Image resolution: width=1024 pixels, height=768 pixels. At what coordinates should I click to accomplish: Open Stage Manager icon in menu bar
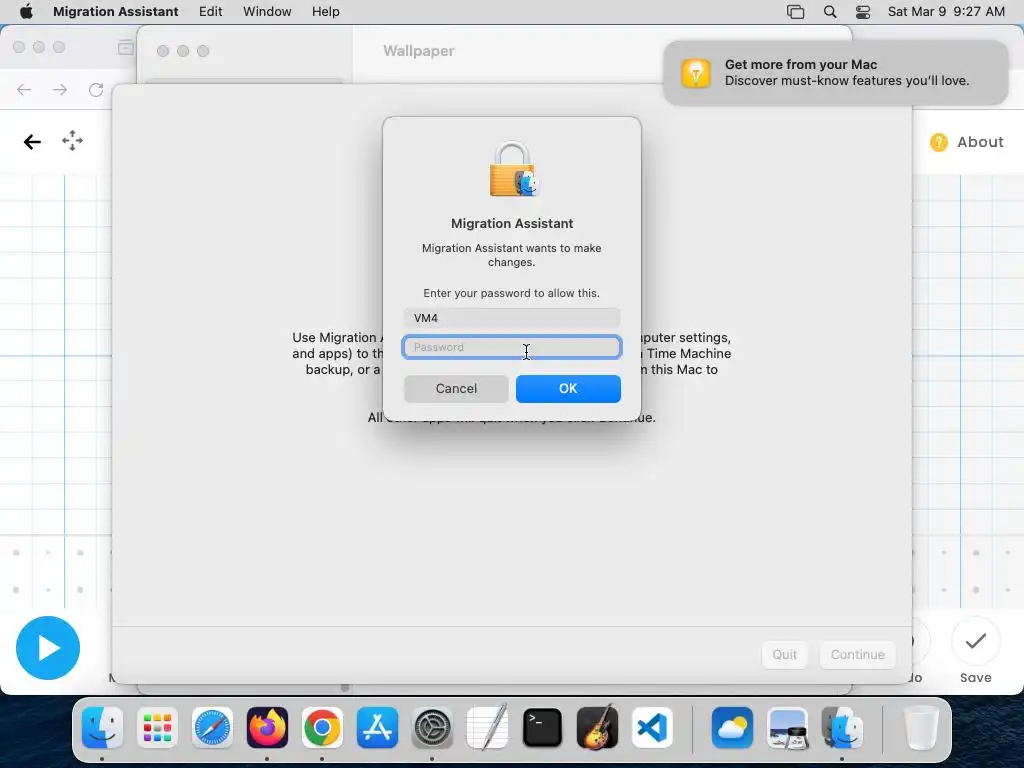click(x=795, y=11)
